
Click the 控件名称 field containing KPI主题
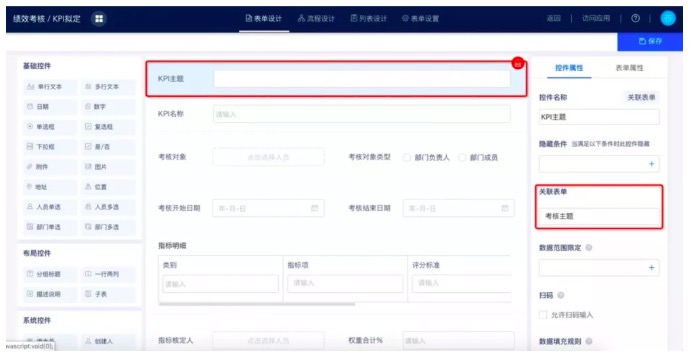599,117
